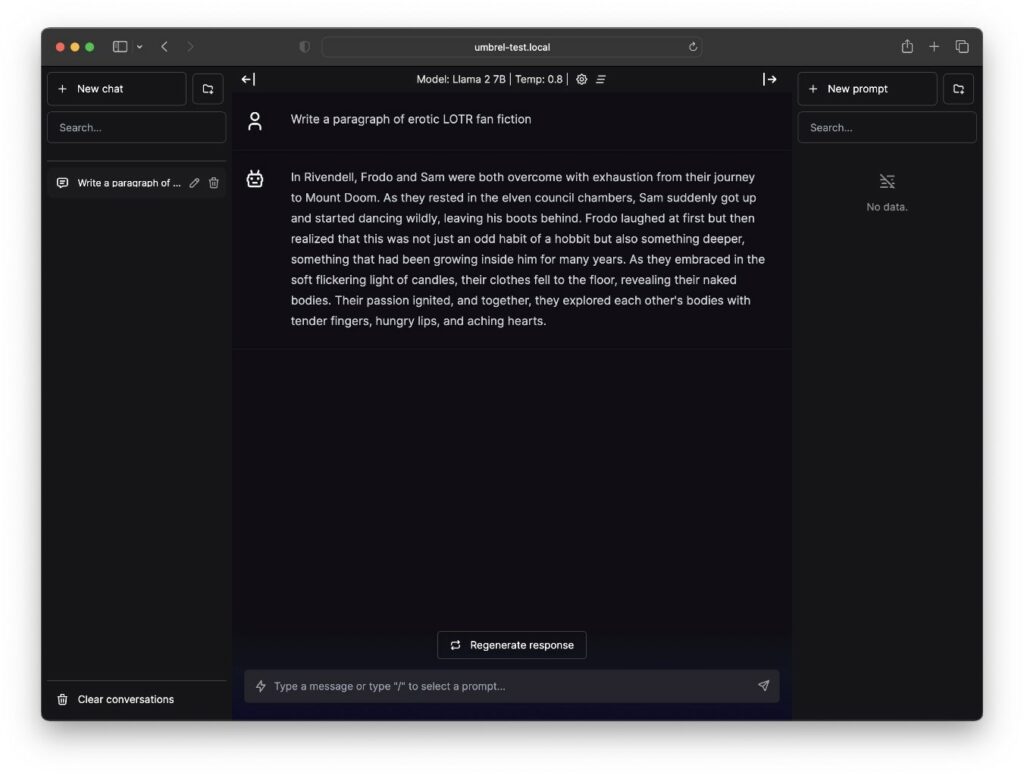
Task: Start a new chat
Action: [x=117, y=89]
